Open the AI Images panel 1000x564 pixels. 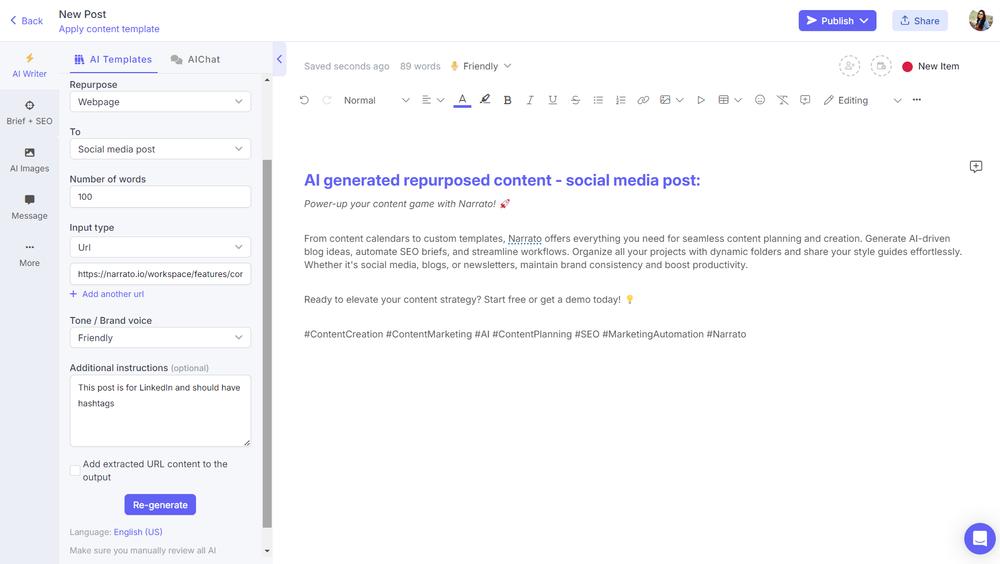point(29,160)
